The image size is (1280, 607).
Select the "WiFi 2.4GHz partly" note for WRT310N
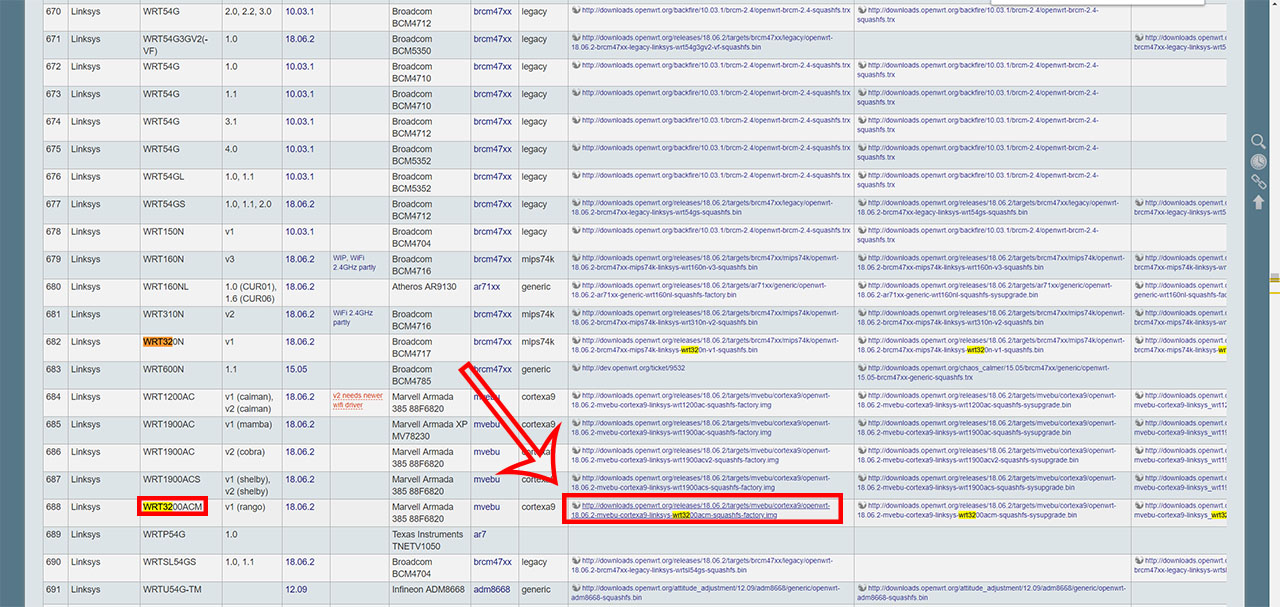click(x=354, y=318)
